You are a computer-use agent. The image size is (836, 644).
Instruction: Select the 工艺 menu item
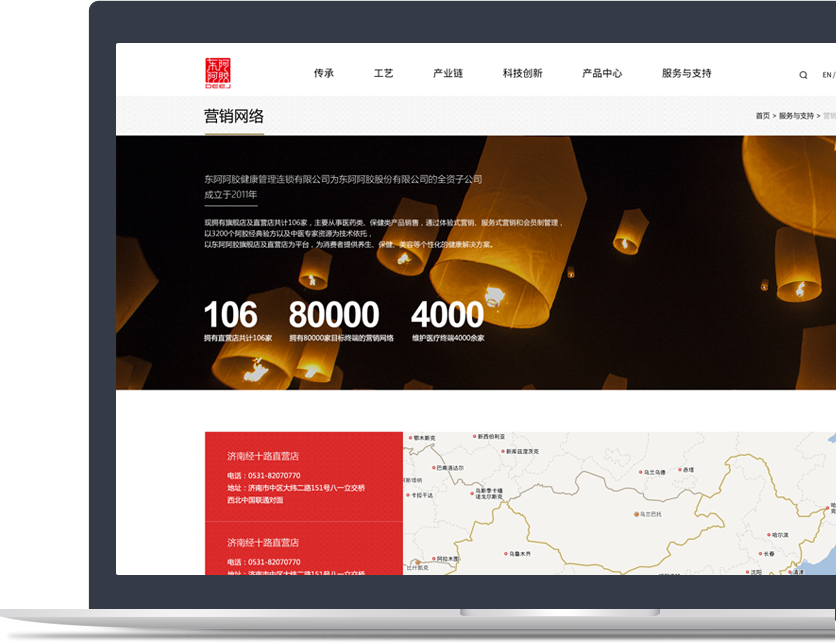point(383,74)
